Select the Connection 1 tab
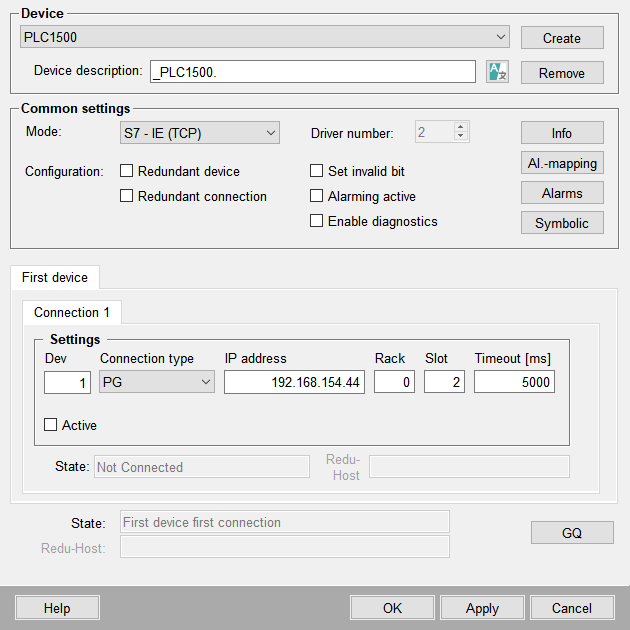Image resolution: width=630 pixels, height=630 pixels. [72, 312]
